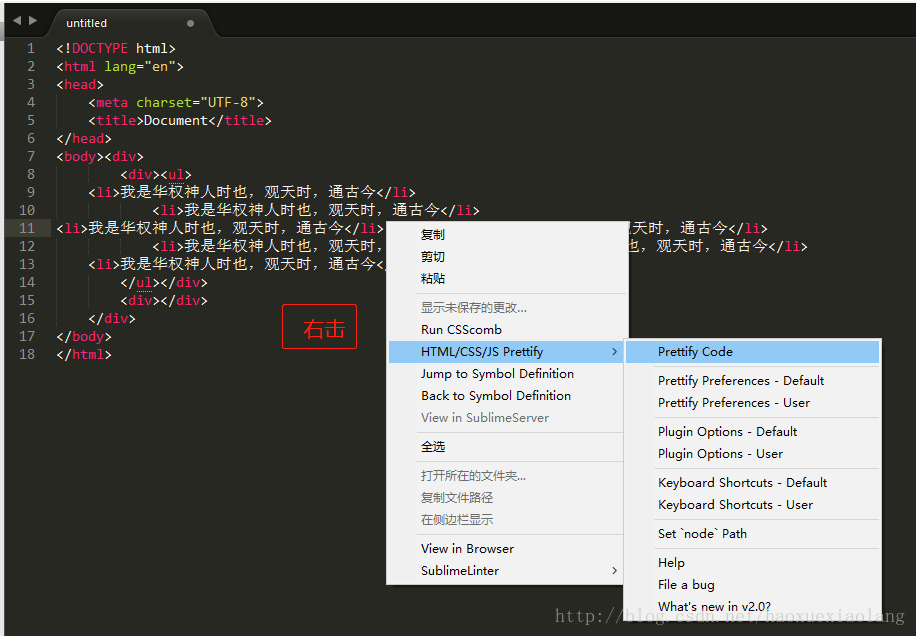Screen dimensions: 916x636
Task: Open Plugin Options - User
Action: (752, 454)
